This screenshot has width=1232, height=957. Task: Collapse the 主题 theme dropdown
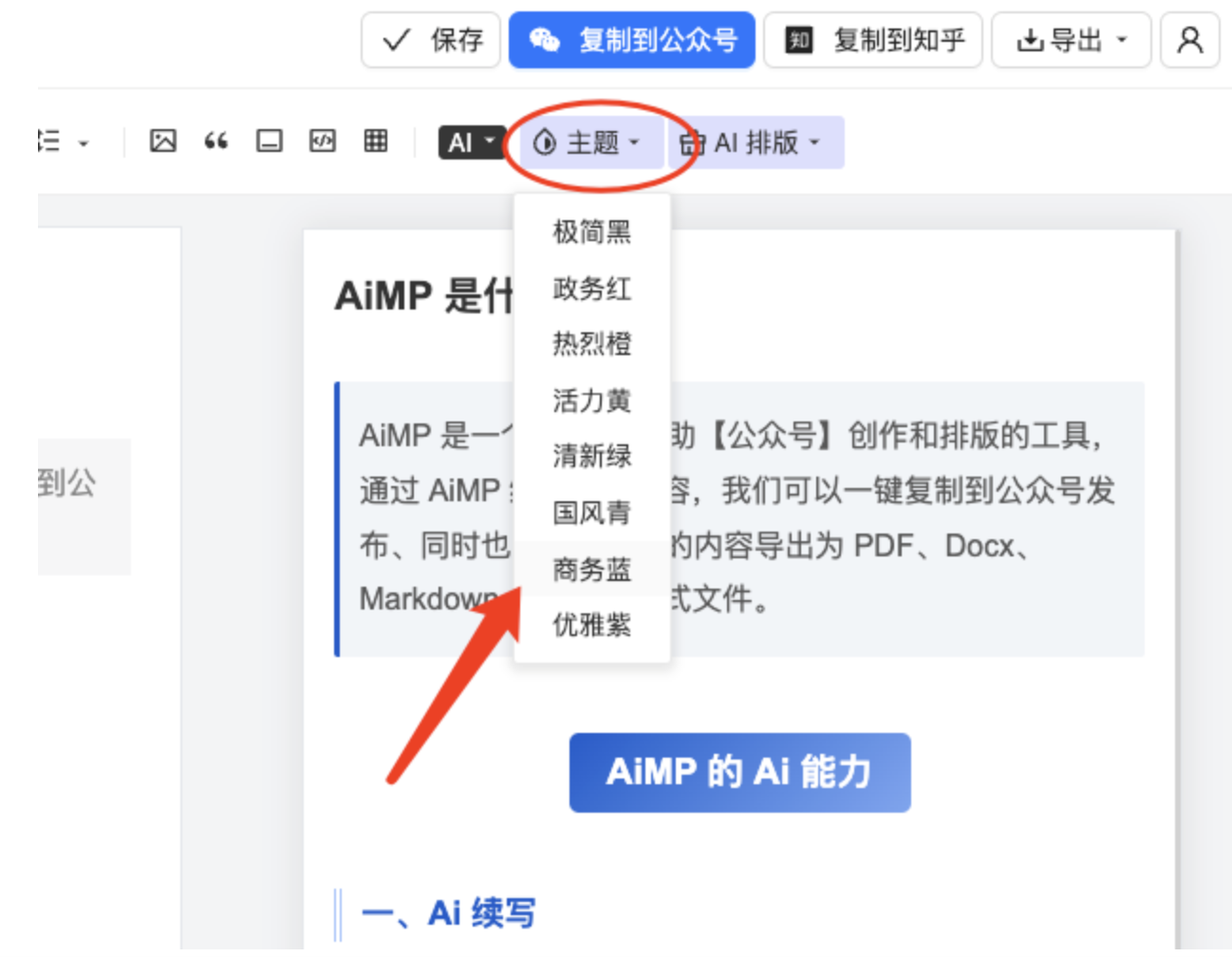587,142
